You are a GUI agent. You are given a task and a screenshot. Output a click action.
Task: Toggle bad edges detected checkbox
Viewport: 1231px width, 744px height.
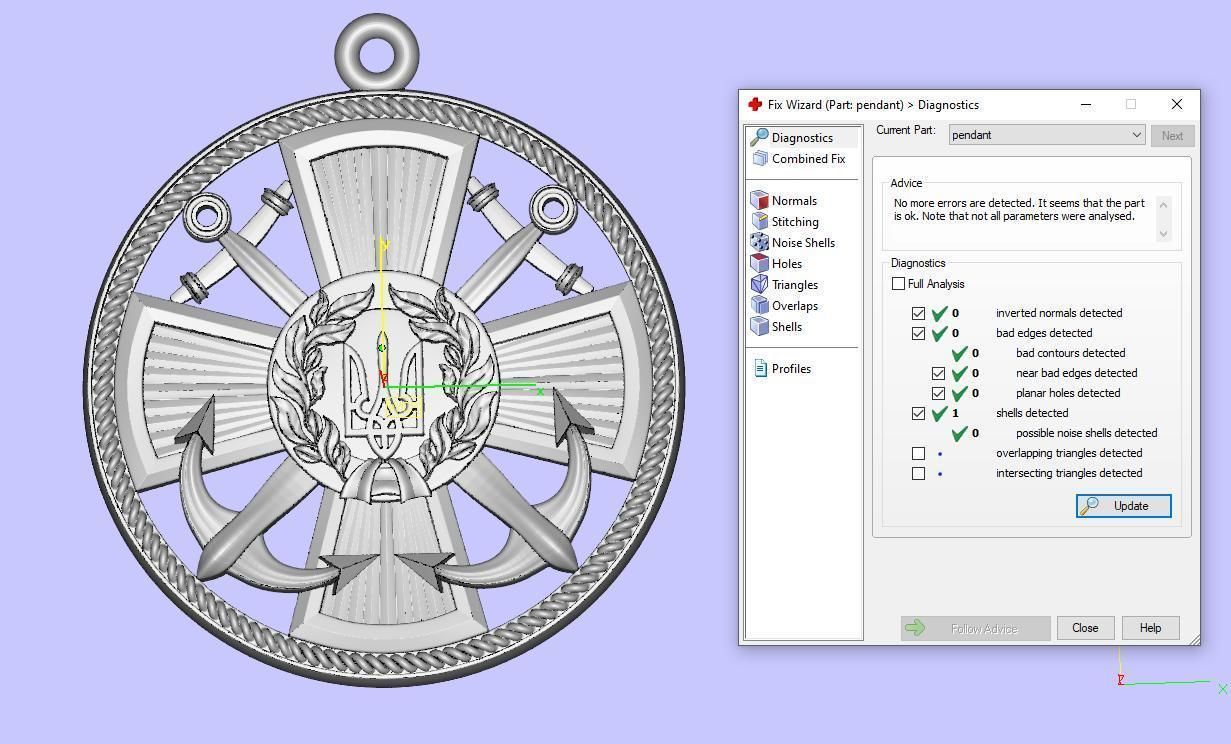pos(918,333)
